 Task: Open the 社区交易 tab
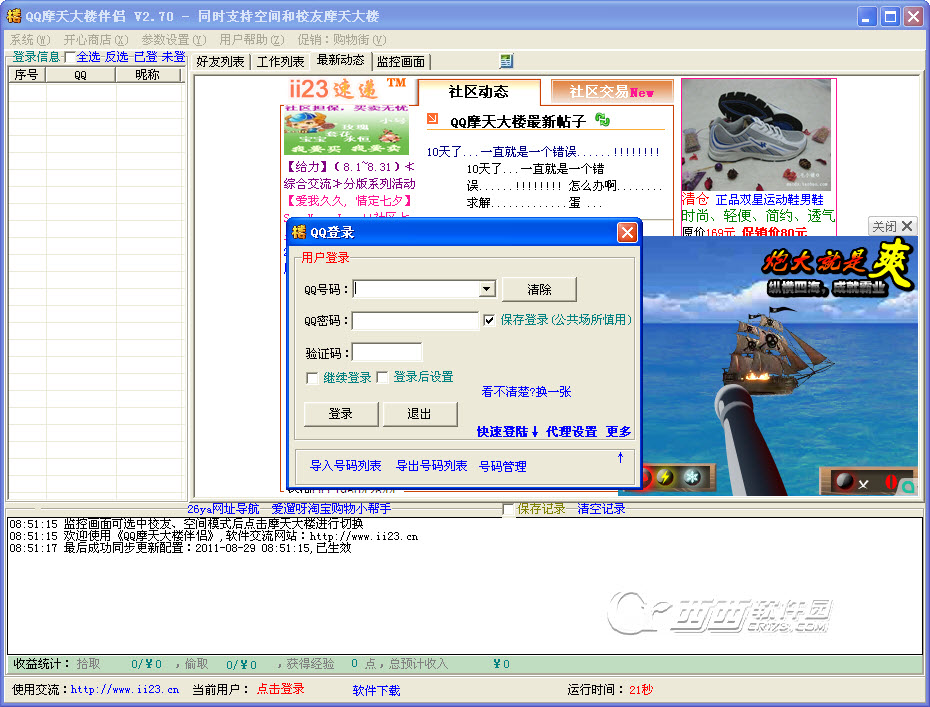click(x=610, y=92)
